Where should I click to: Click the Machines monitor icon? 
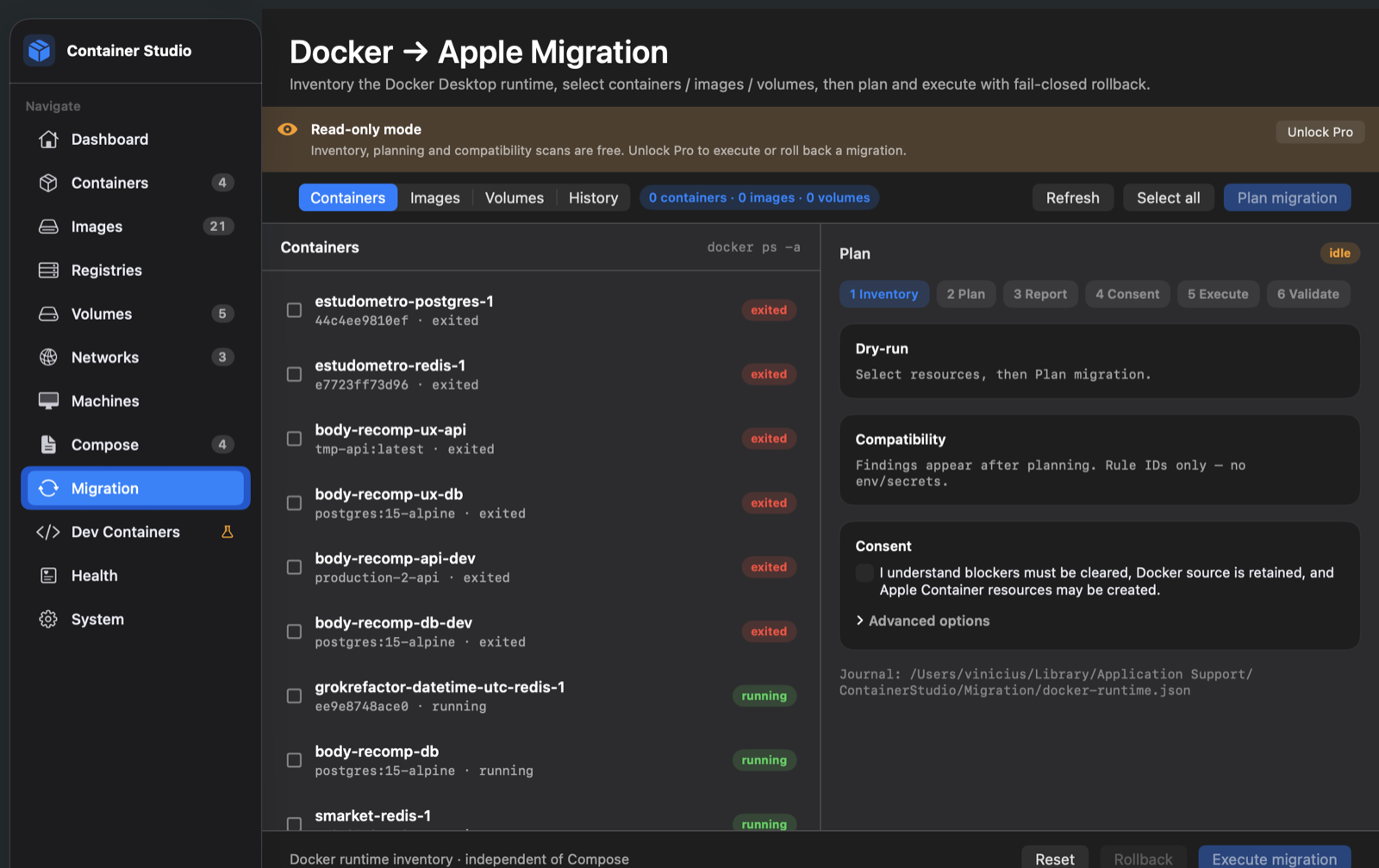48,401
